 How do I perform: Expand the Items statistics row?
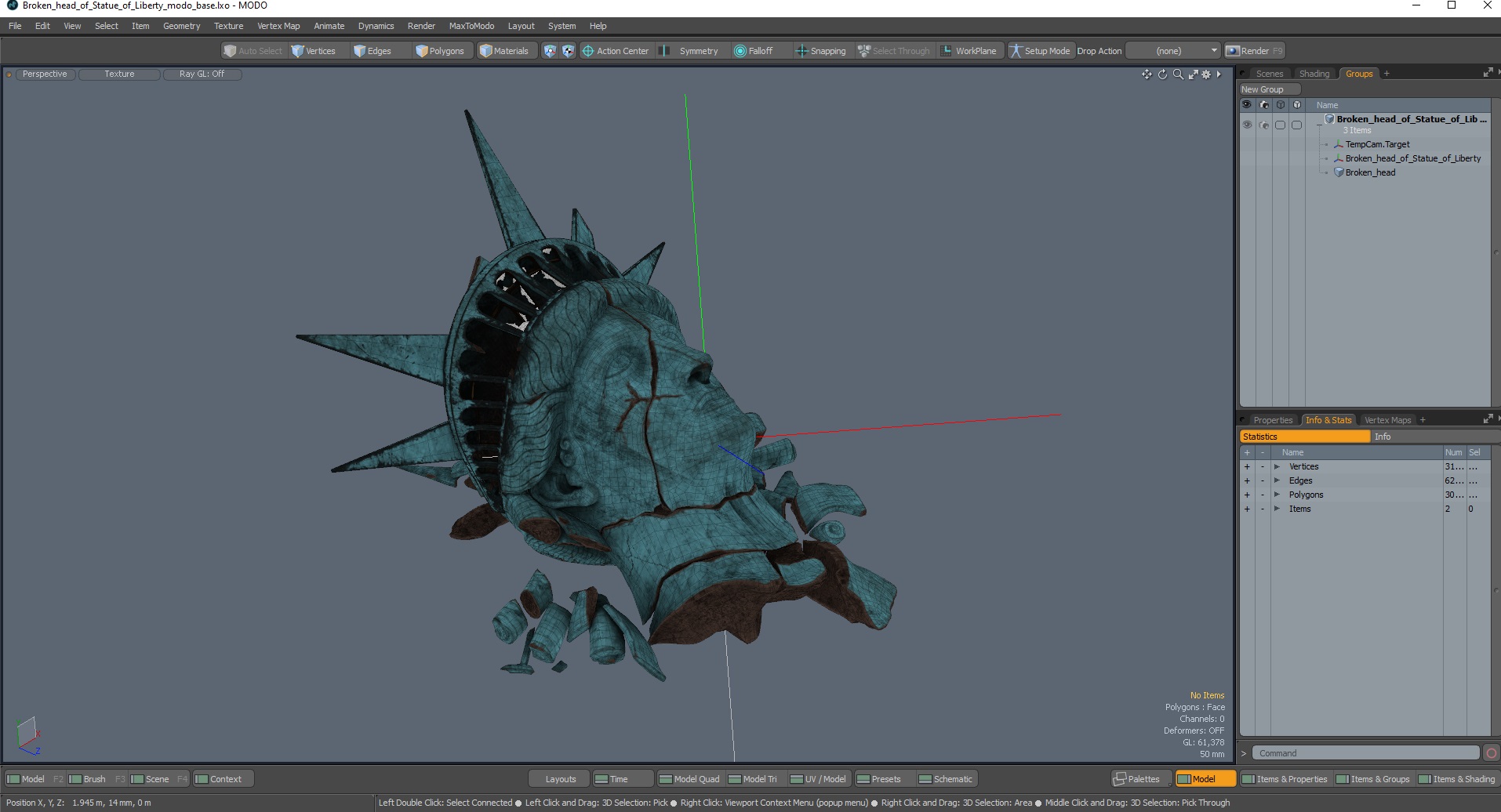pos(1277,509)
